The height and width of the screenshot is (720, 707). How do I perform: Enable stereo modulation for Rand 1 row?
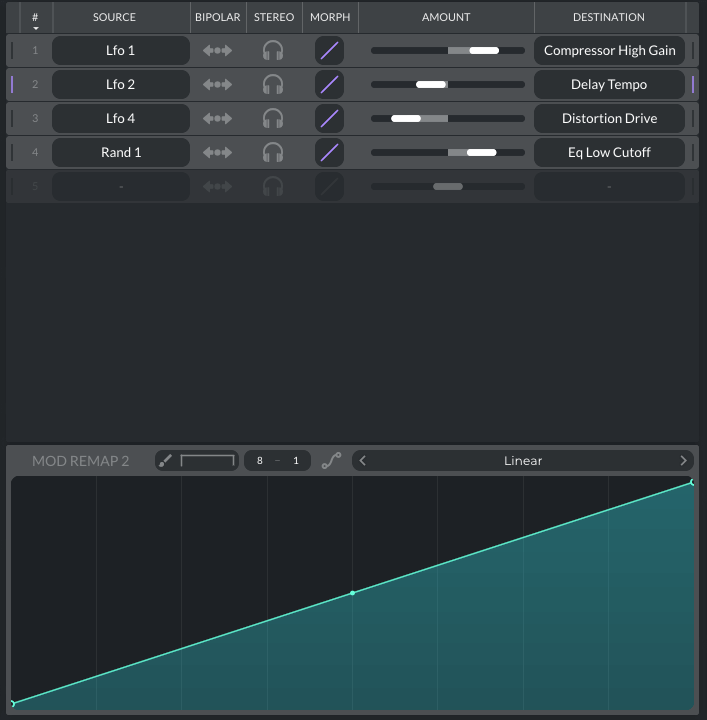coord(273,152)
